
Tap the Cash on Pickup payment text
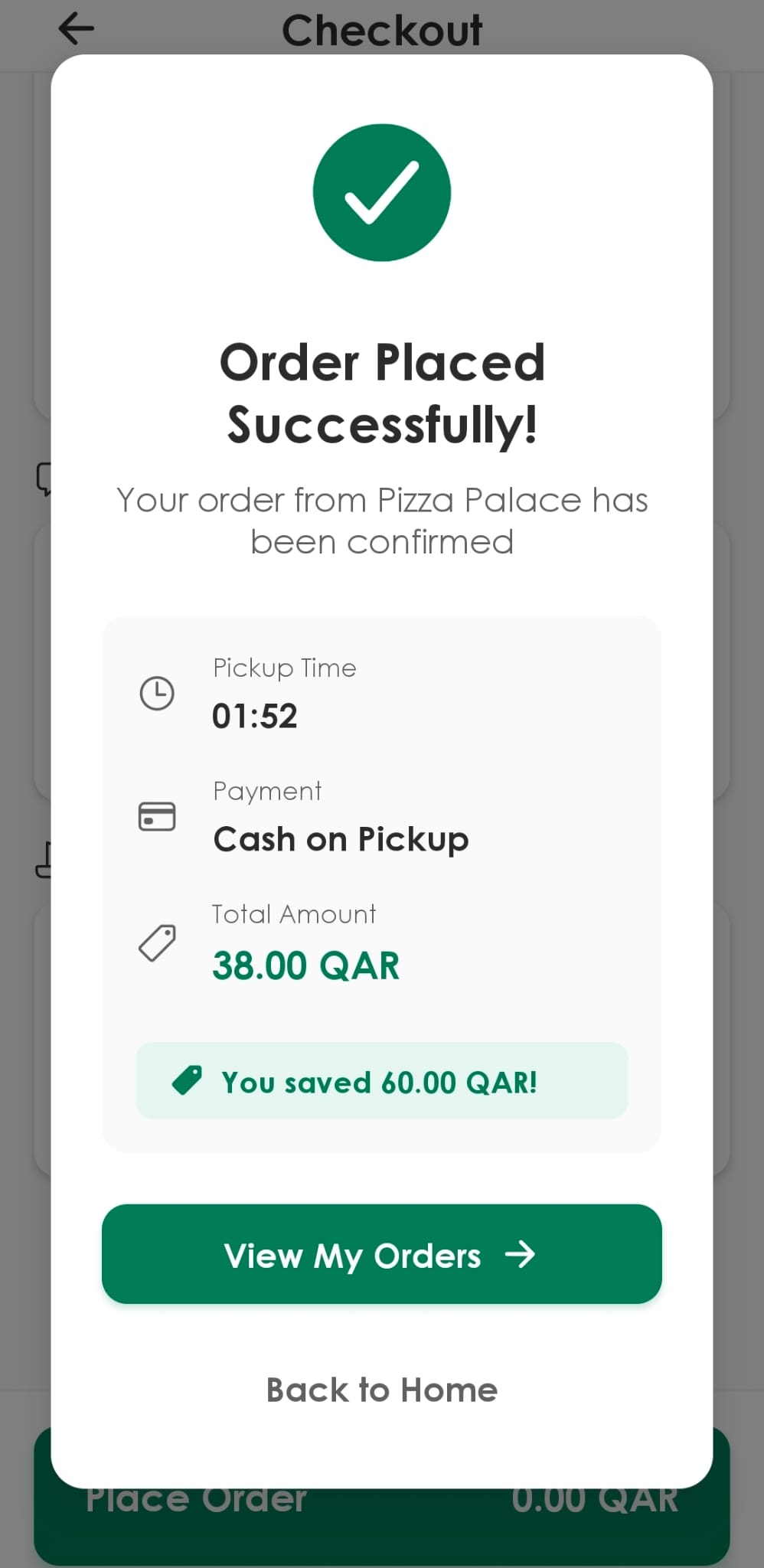[341, 839]
